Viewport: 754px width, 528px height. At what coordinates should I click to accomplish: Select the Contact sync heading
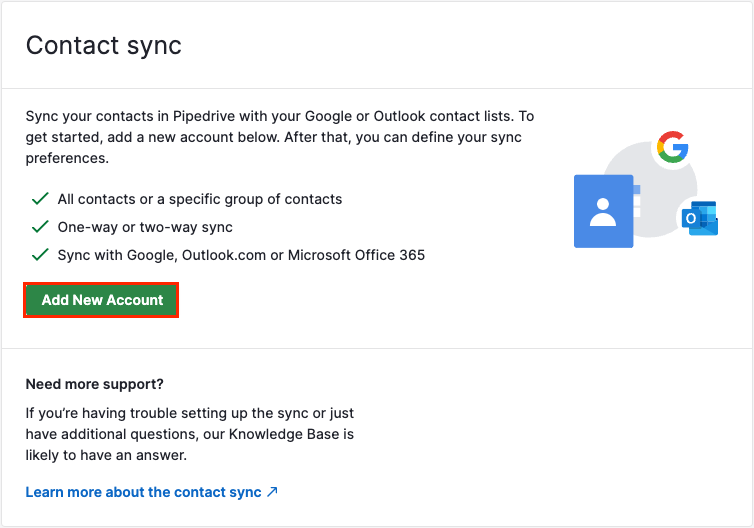103,46
